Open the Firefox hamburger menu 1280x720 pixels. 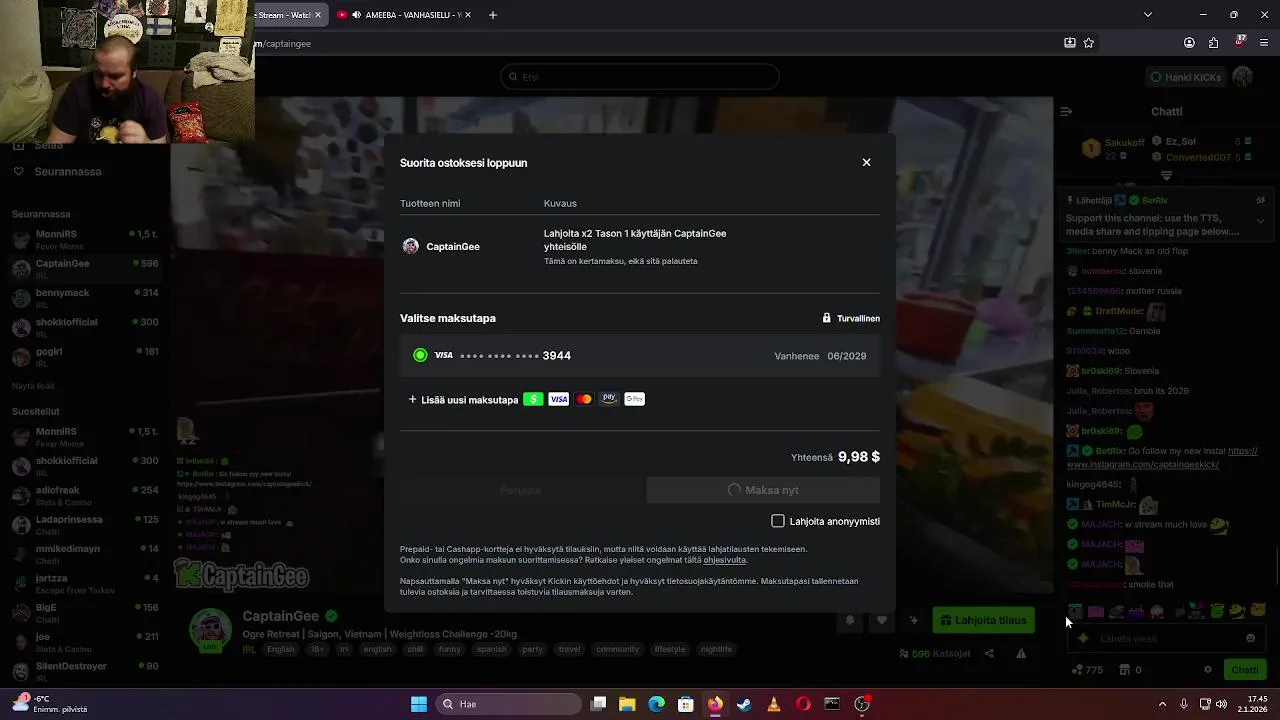pos(1265,43)
